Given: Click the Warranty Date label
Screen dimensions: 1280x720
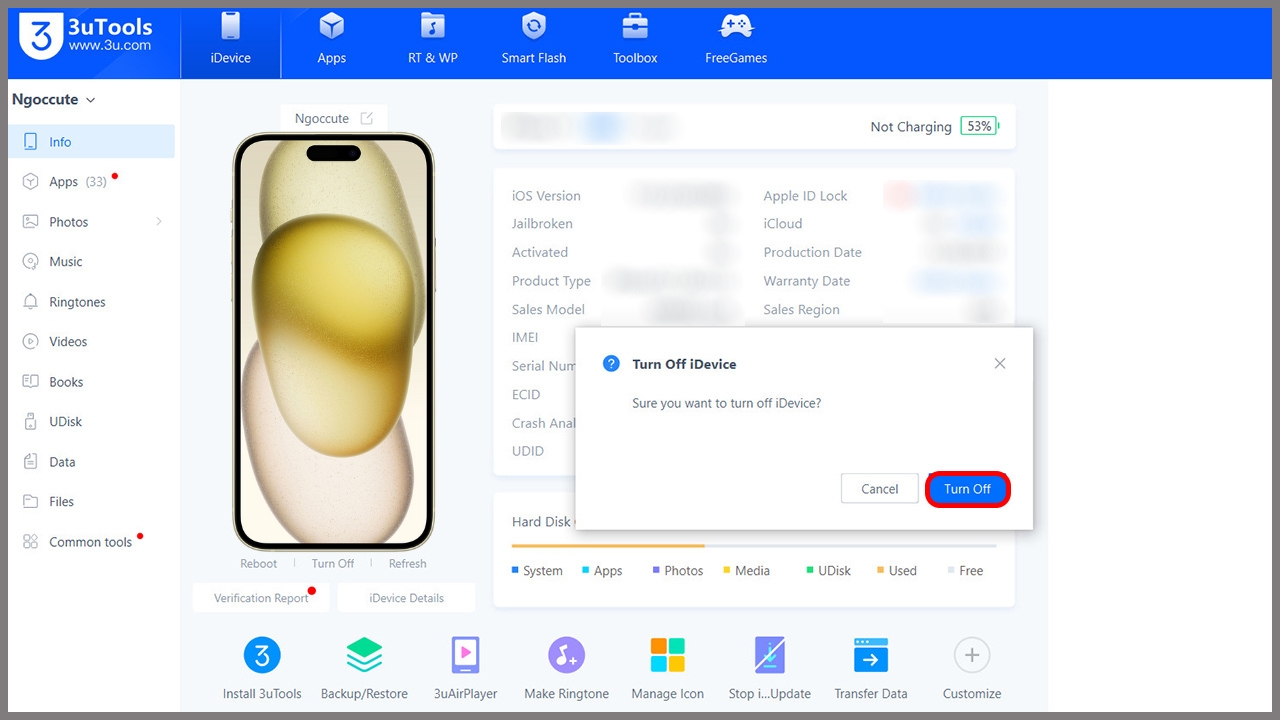Looking at the screenshot, I should (807, 281).
